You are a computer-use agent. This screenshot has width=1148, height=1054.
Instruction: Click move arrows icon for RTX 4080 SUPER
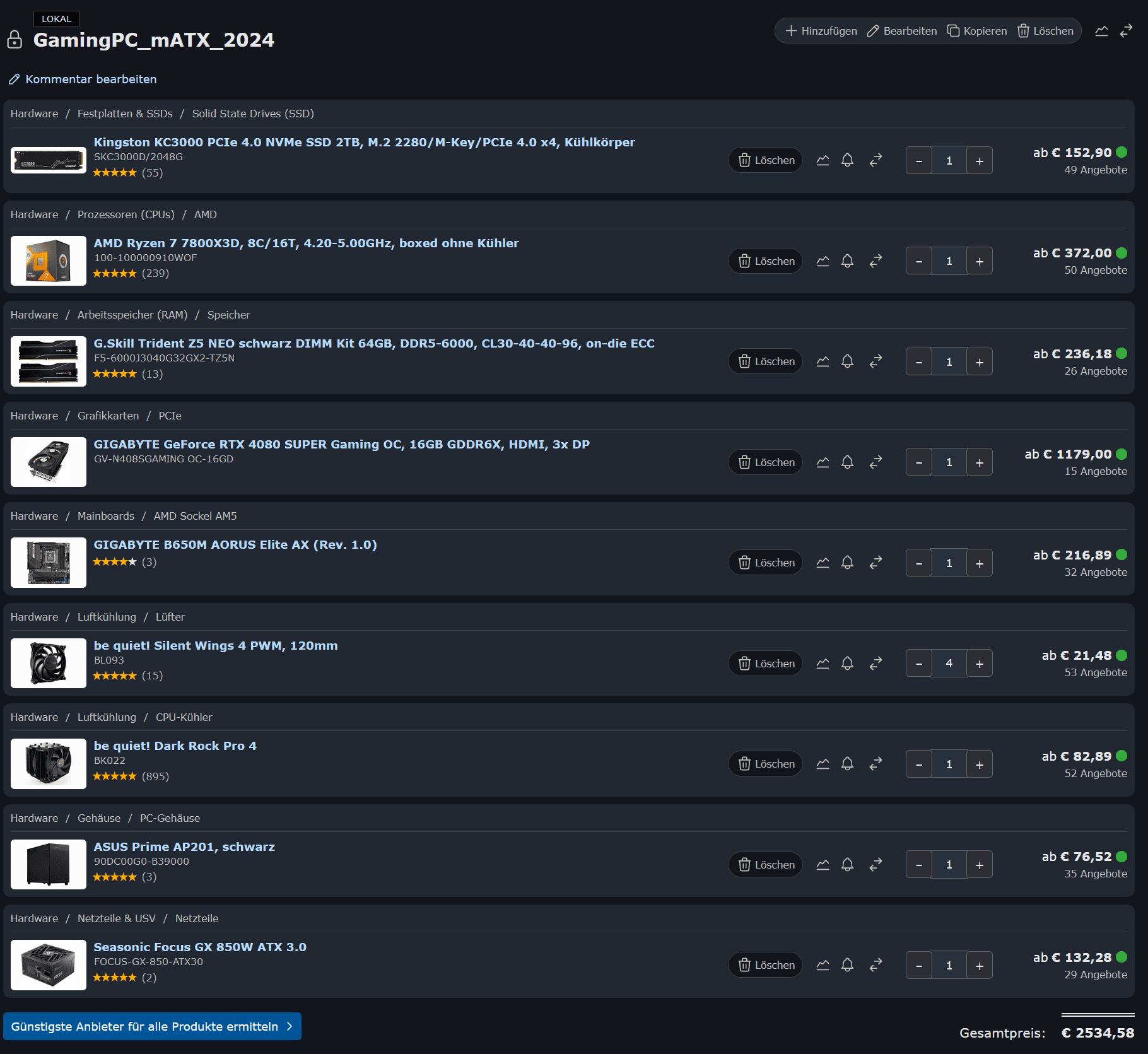pyautogui.click(x=876, y=462)
